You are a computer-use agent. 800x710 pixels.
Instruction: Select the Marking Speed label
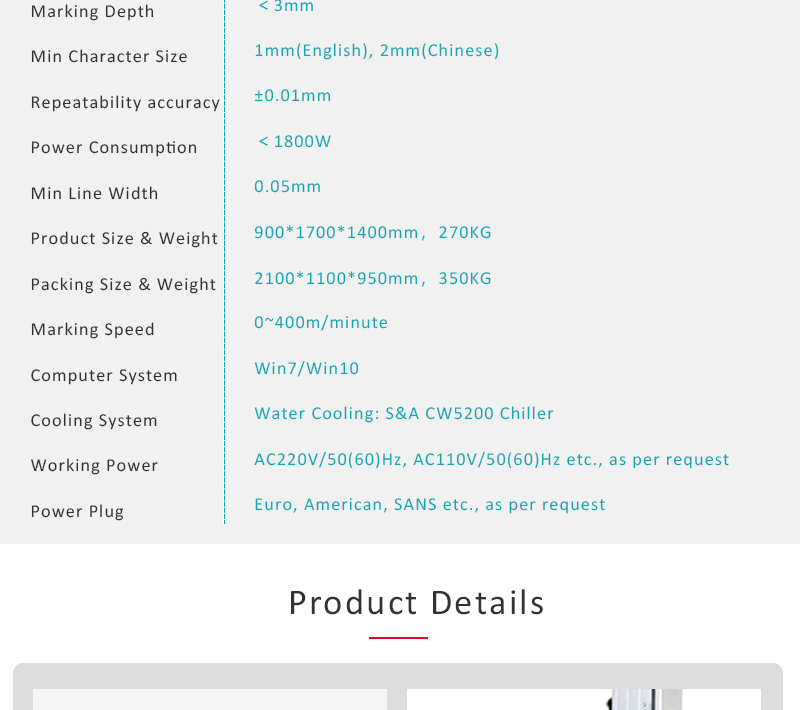click(92, 329)
